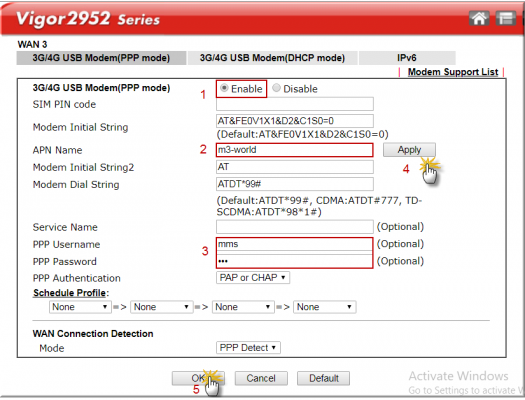Open the first Schedule Profile dropdown
This screenshot has width=525, height=400.
pos(80,307)
